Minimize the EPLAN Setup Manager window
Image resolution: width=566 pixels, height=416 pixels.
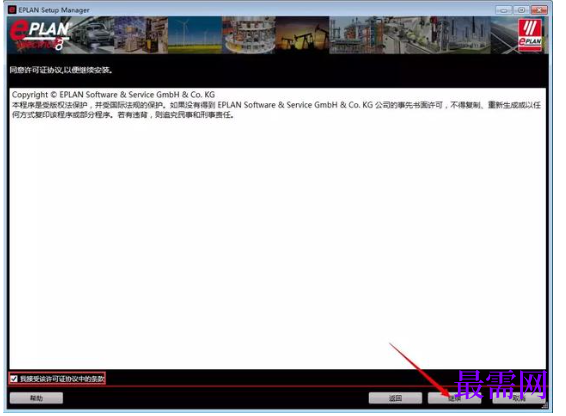503,10
